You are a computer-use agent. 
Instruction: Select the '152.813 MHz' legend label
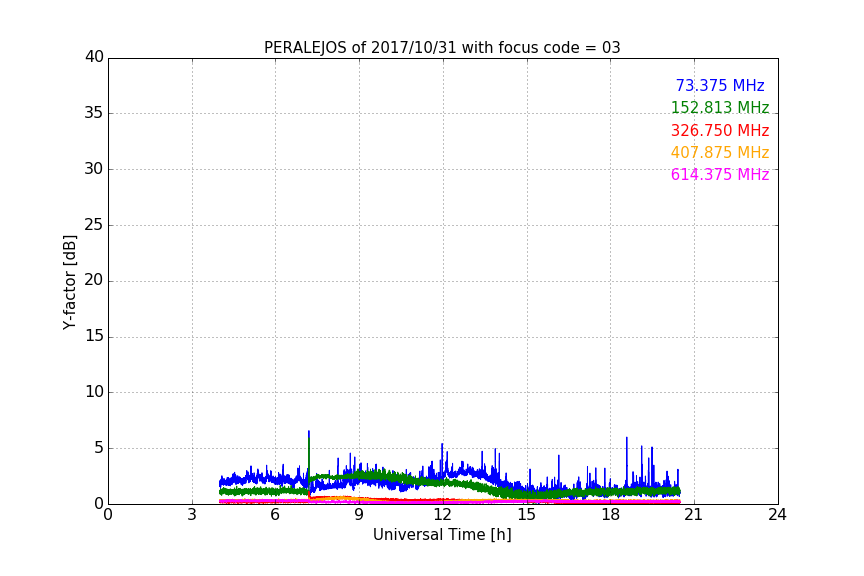tap(720, 108)
